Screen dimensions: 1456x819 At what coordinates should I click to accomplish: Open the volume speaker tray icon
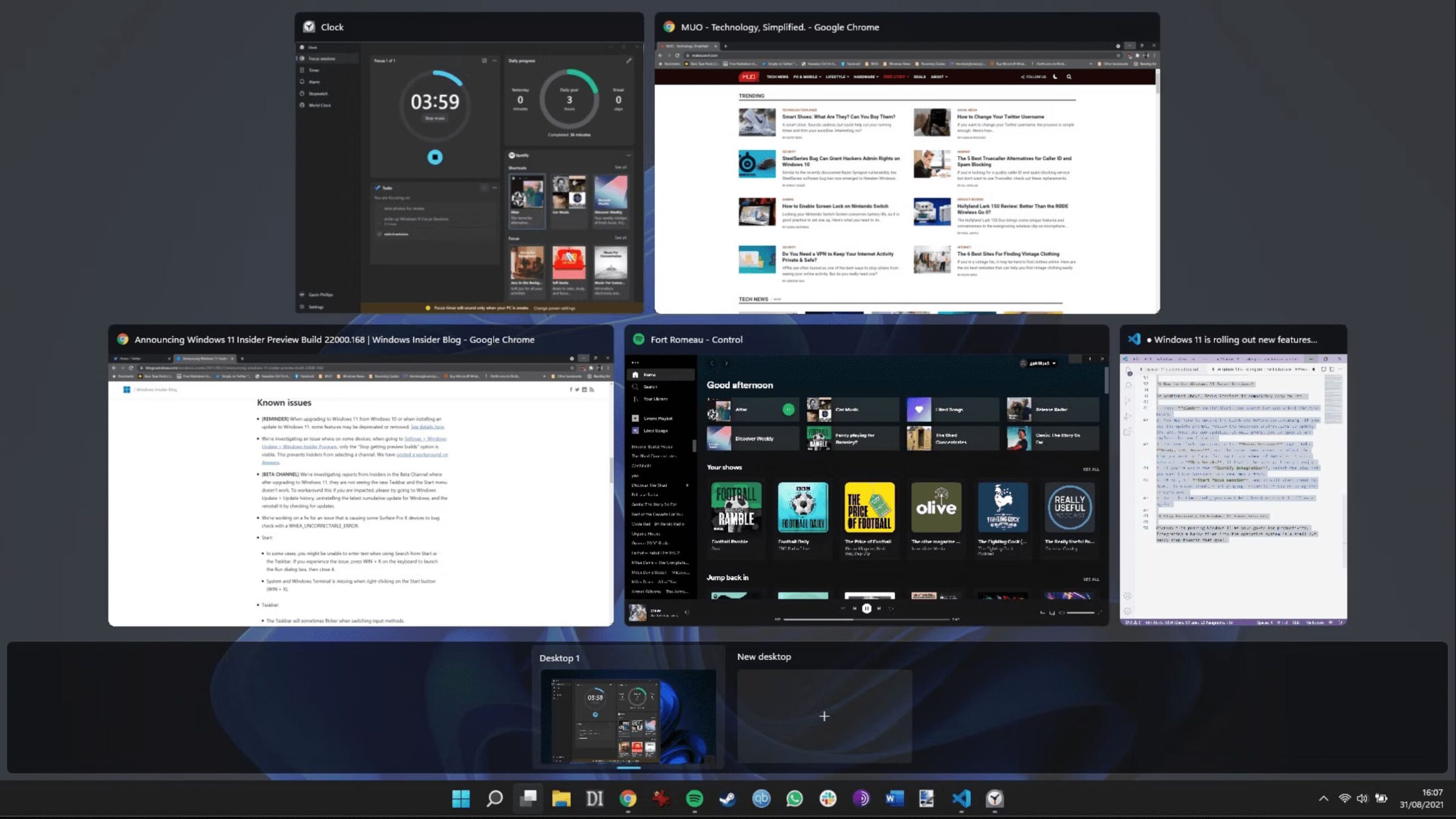(1362, 799)
